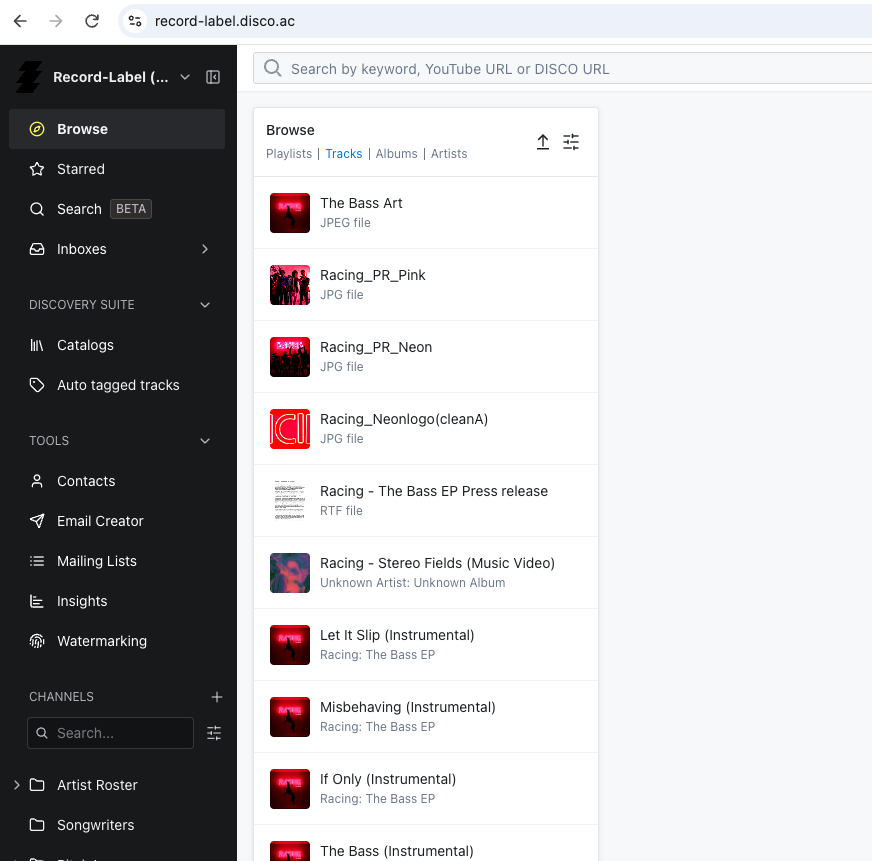Open Contacts
Screen dimensions: 872x861
[x=117, y=481]
